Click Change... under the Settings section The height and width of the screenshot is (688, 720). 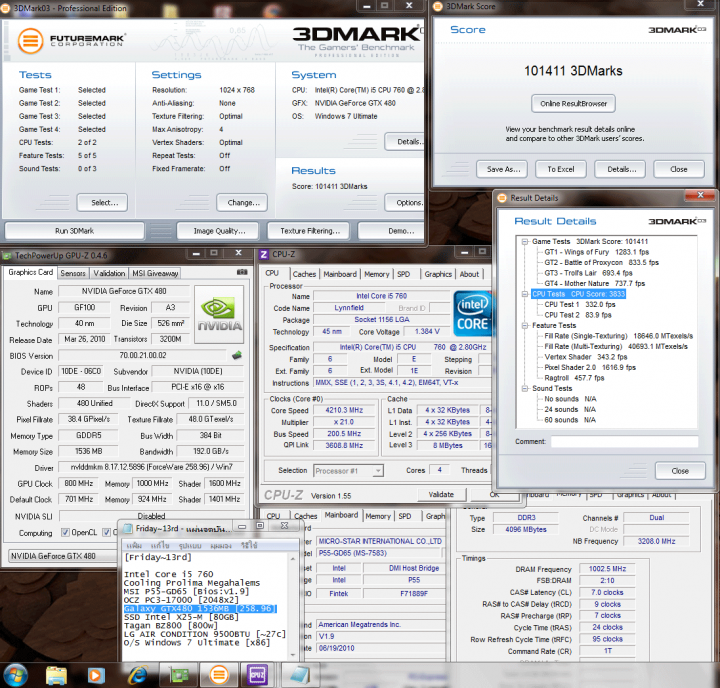[243, 203]
